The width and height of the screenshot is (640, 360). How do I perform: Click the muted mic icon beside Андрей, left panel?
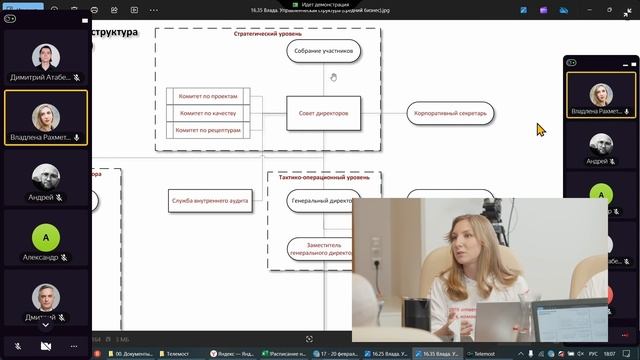59,198
